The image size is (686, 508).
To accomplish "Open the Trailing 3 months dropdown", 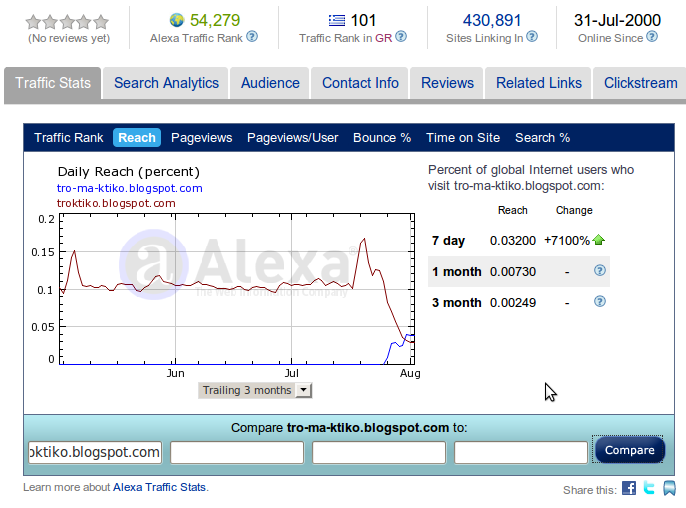I will pyautogui.click(x=255, y=390).
